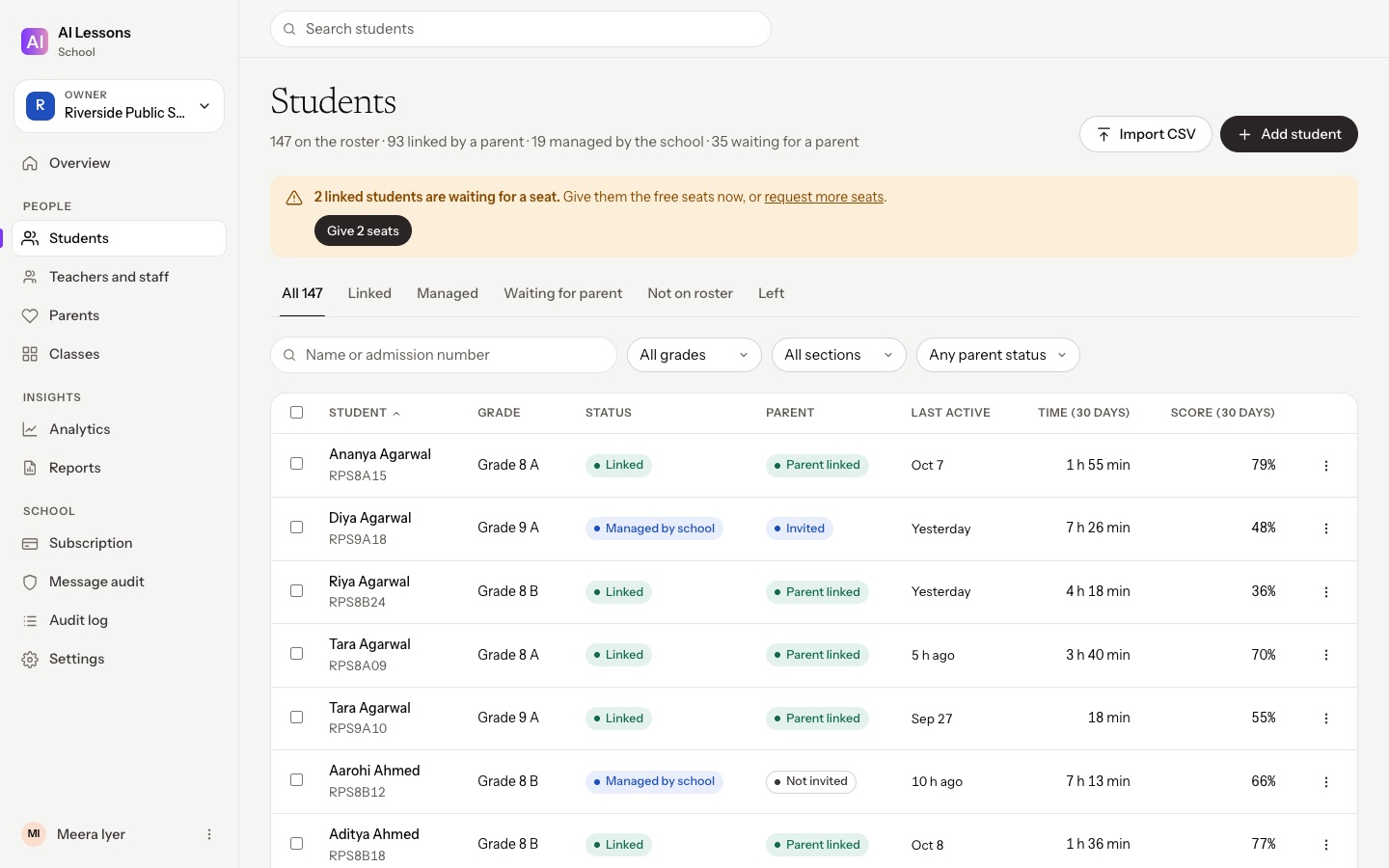
Task: Open row actions for Aditya Ahmed
Action: [x=1326, y=845]
